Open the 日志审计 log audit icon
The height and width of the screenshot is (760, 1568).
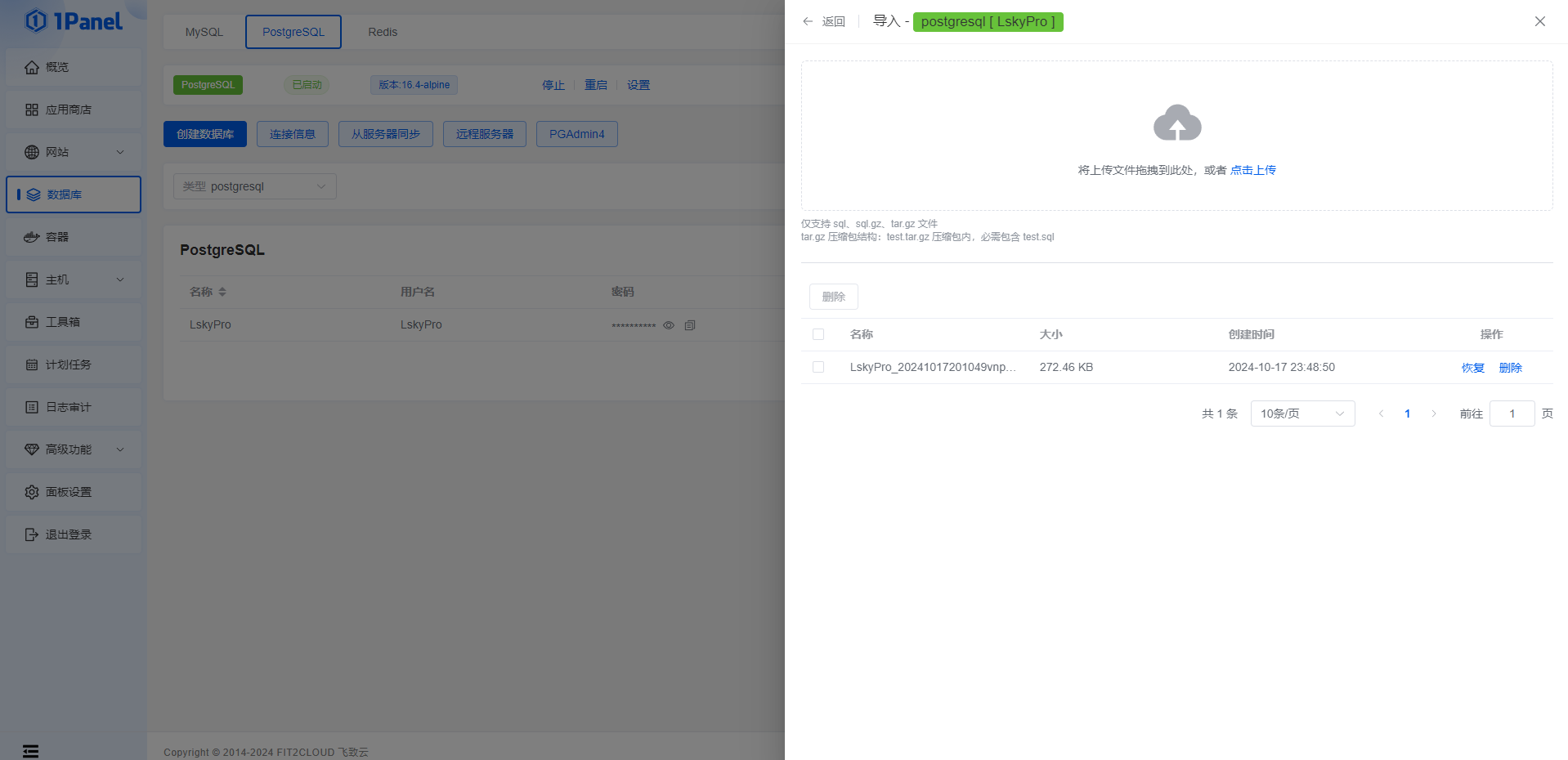click(x=32, y=407)
